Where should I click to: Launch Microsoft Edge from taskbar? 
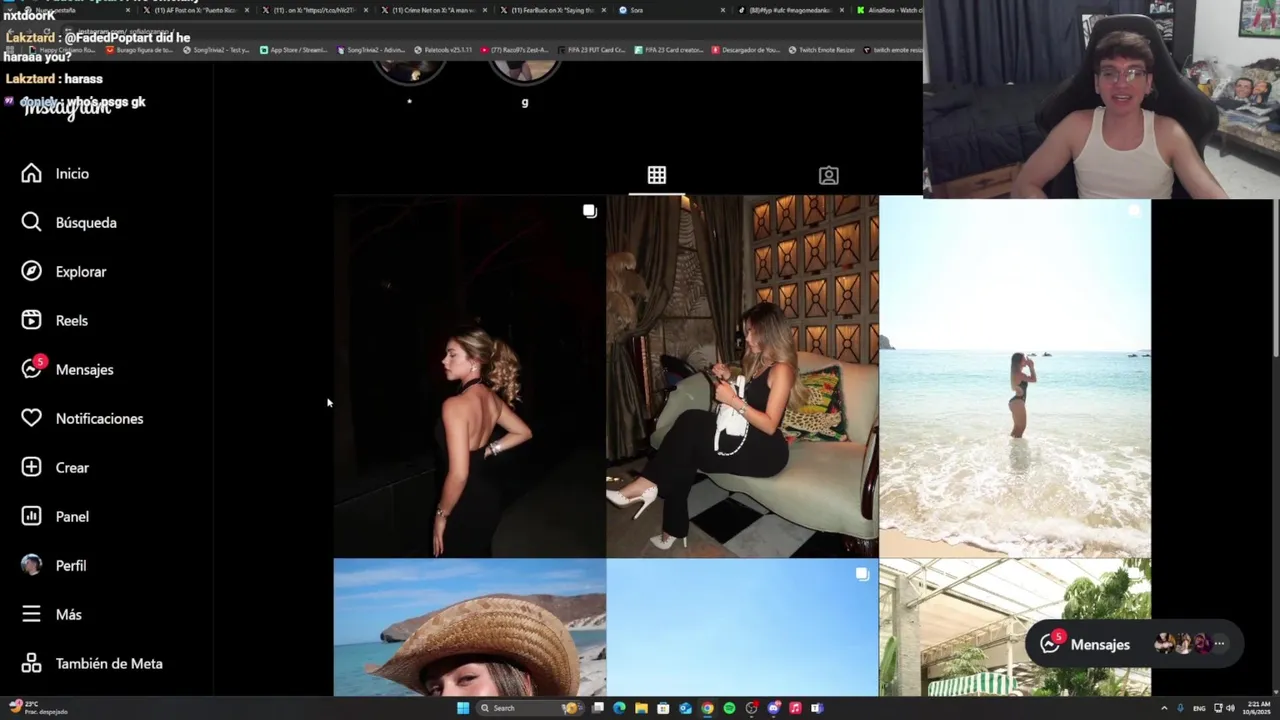[619, 708]
